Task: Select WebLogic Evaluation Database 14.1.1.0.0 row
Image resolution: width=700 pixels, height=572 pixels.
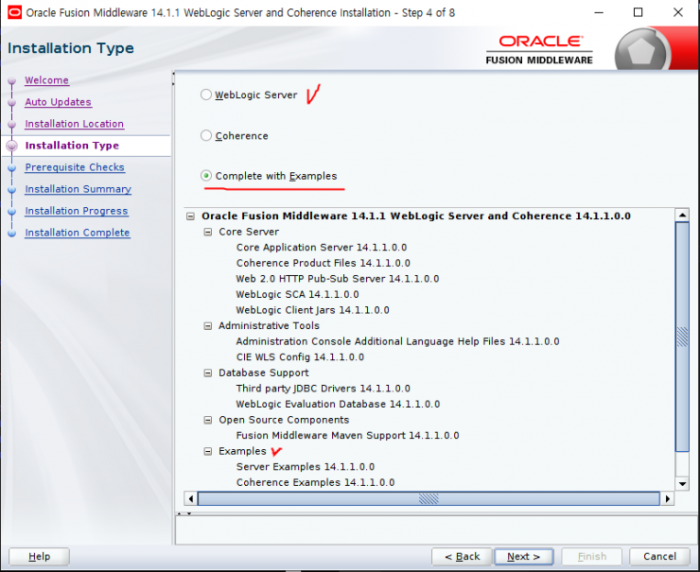Action: pyautogui.click(x=338, y=404)
